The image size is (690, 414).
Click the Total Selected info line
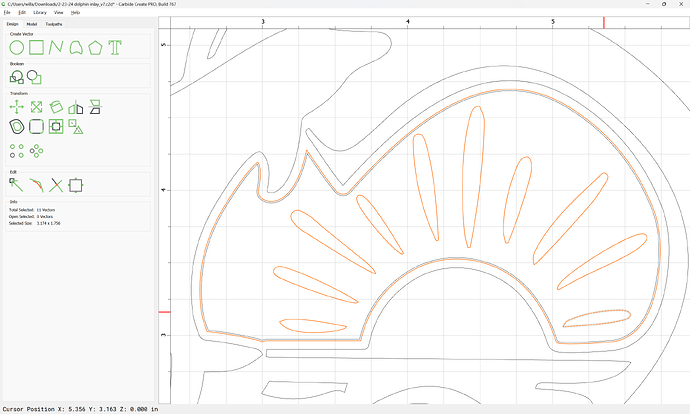pyautogui.click(x=32, y=210)
